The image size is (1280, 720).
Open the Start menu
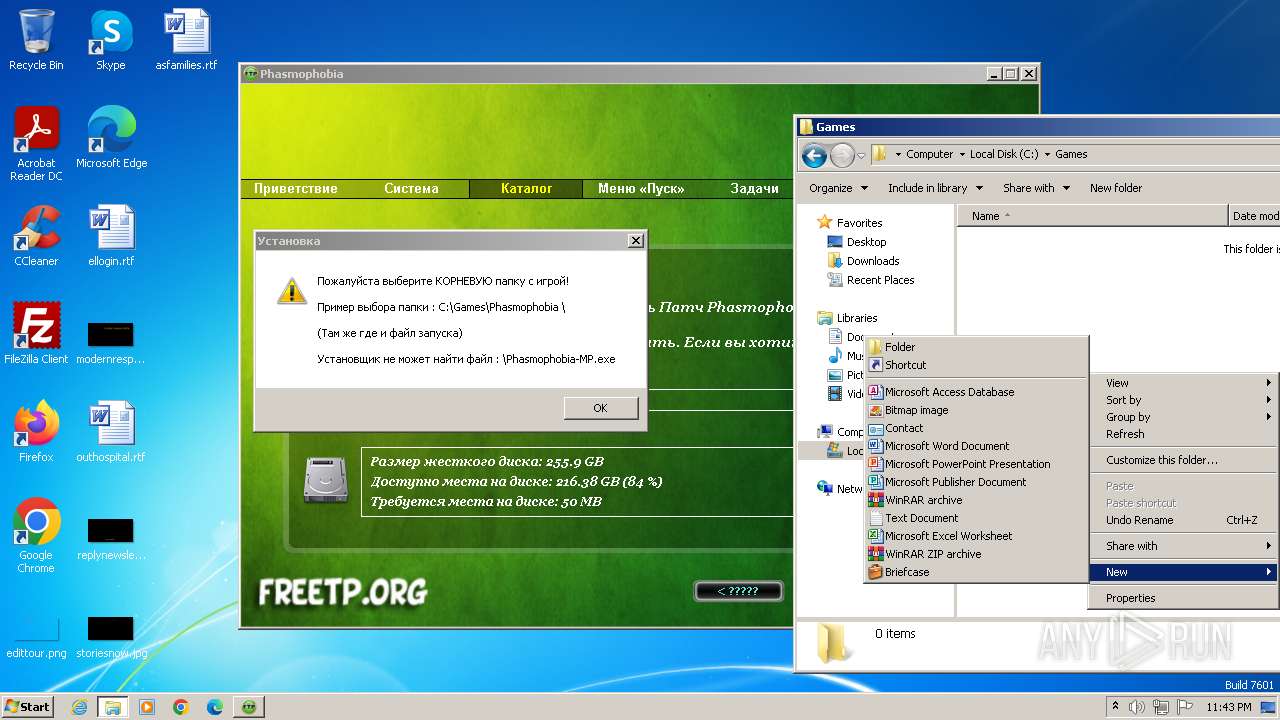28,707
